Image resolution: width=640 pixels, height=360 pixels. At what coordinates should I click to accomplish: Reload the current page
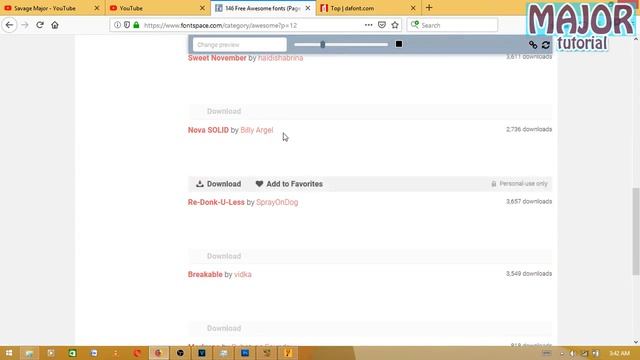pyautogui.click(x=40, y=25)
